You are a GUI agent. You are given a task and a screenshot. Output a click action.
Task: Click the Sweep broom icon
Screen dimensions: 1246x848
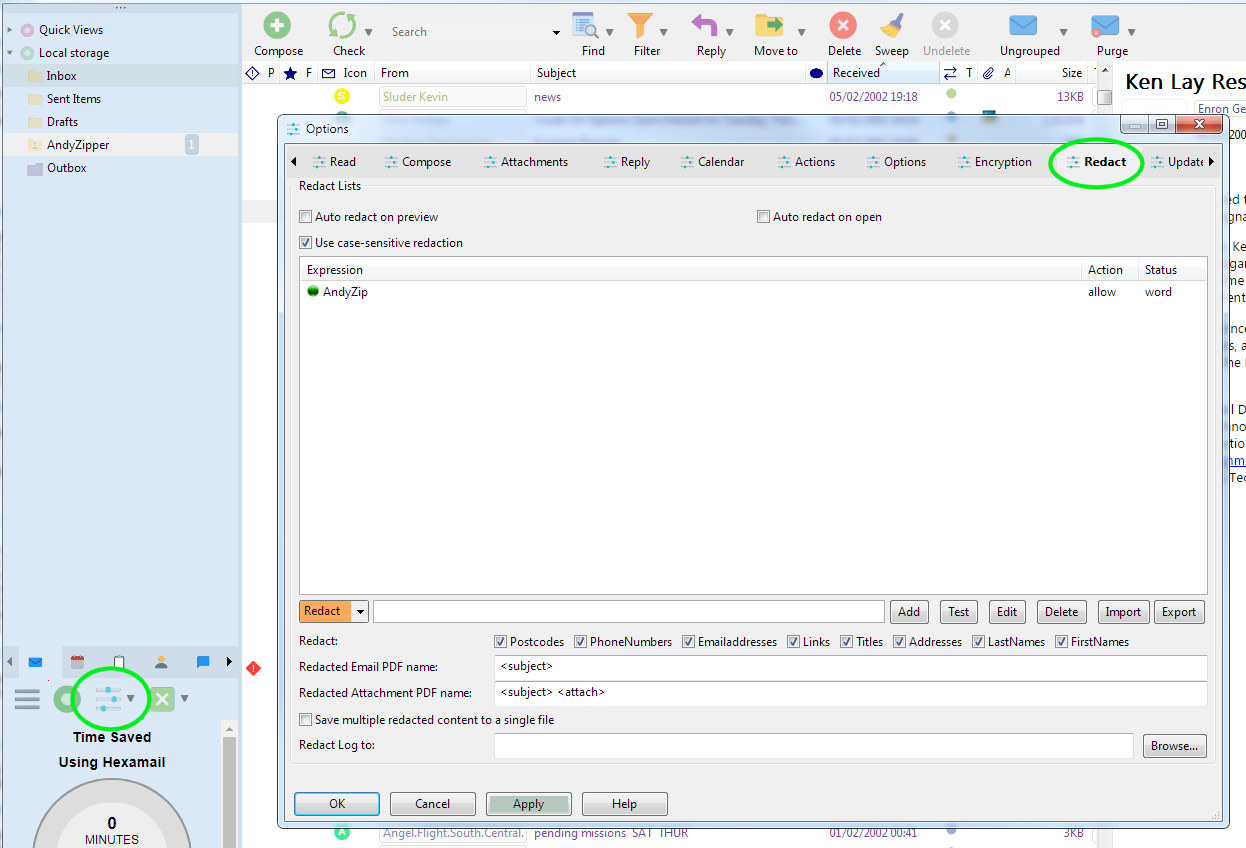point(891,26)
